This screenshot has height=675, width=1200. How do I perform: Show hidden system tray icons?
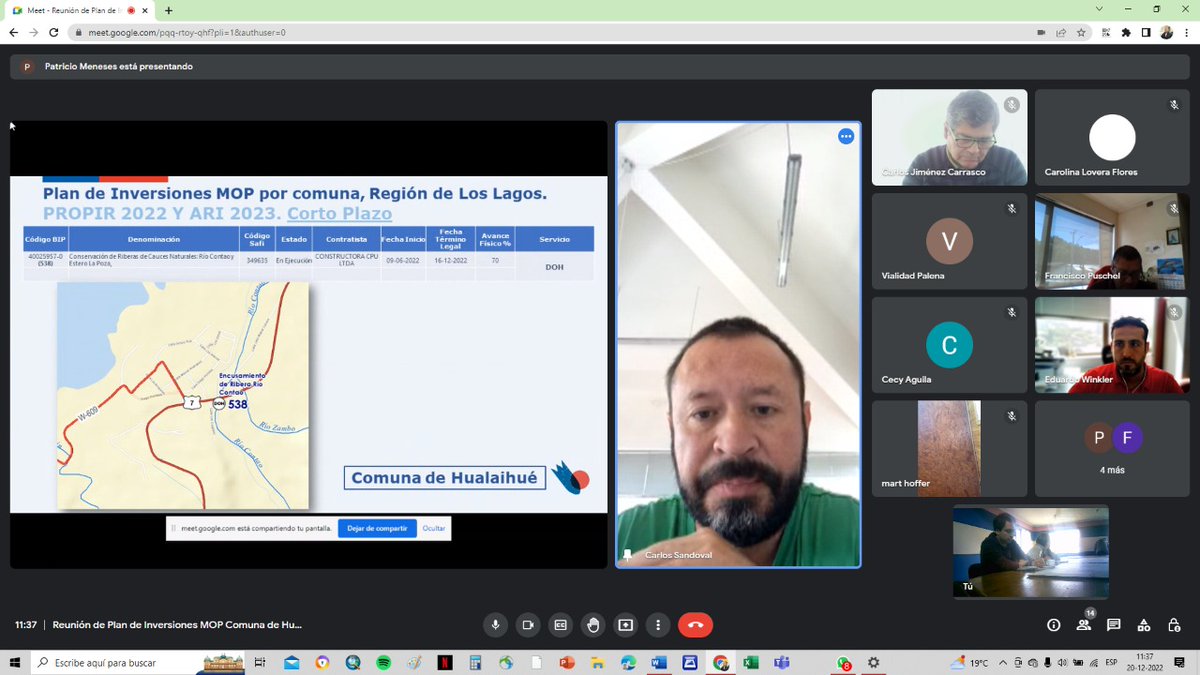point(1003,663)
